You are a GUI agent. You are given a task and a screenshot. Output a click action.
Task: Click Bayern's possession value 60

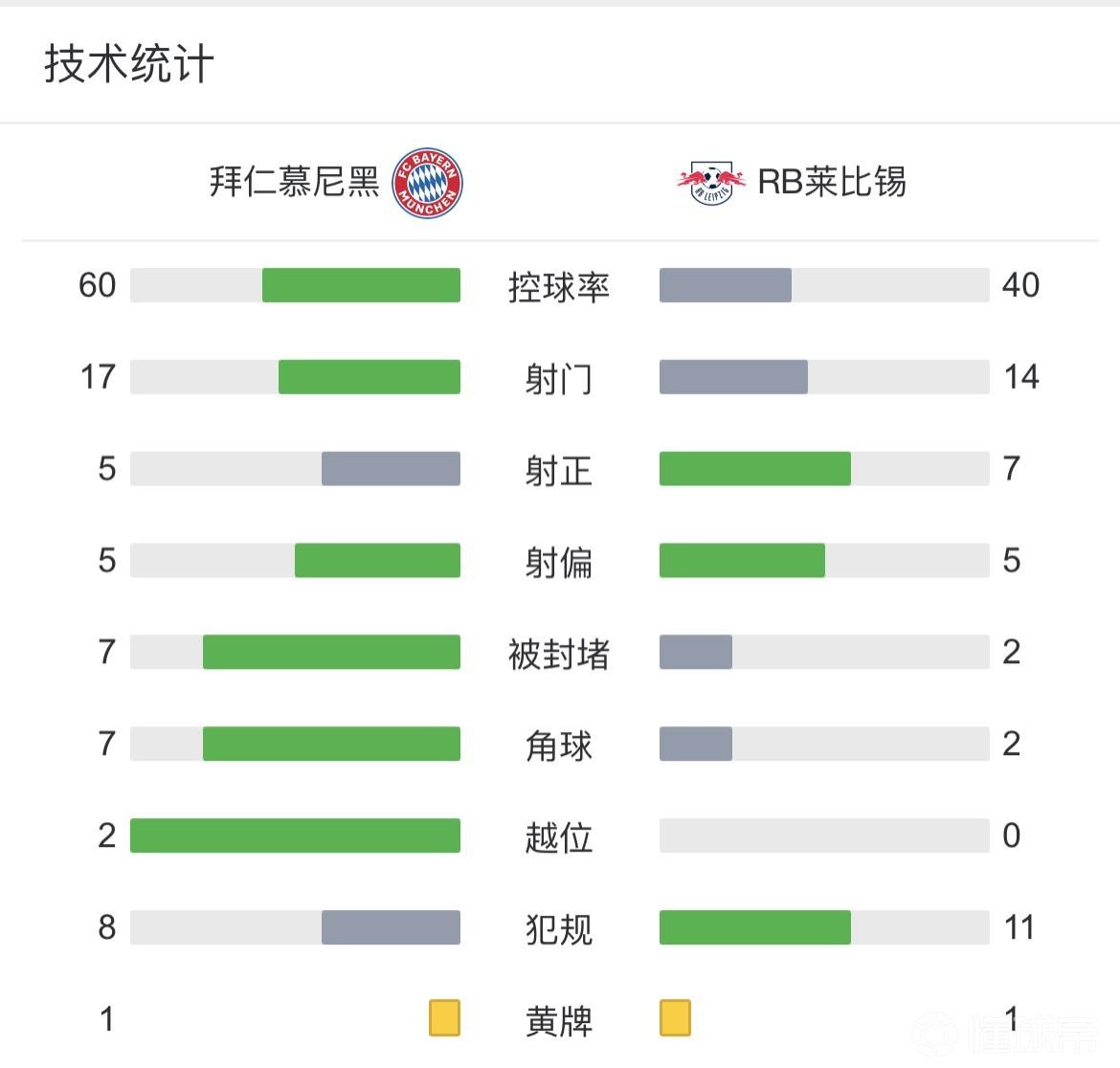pyautogui.click(x=98, y=285)
